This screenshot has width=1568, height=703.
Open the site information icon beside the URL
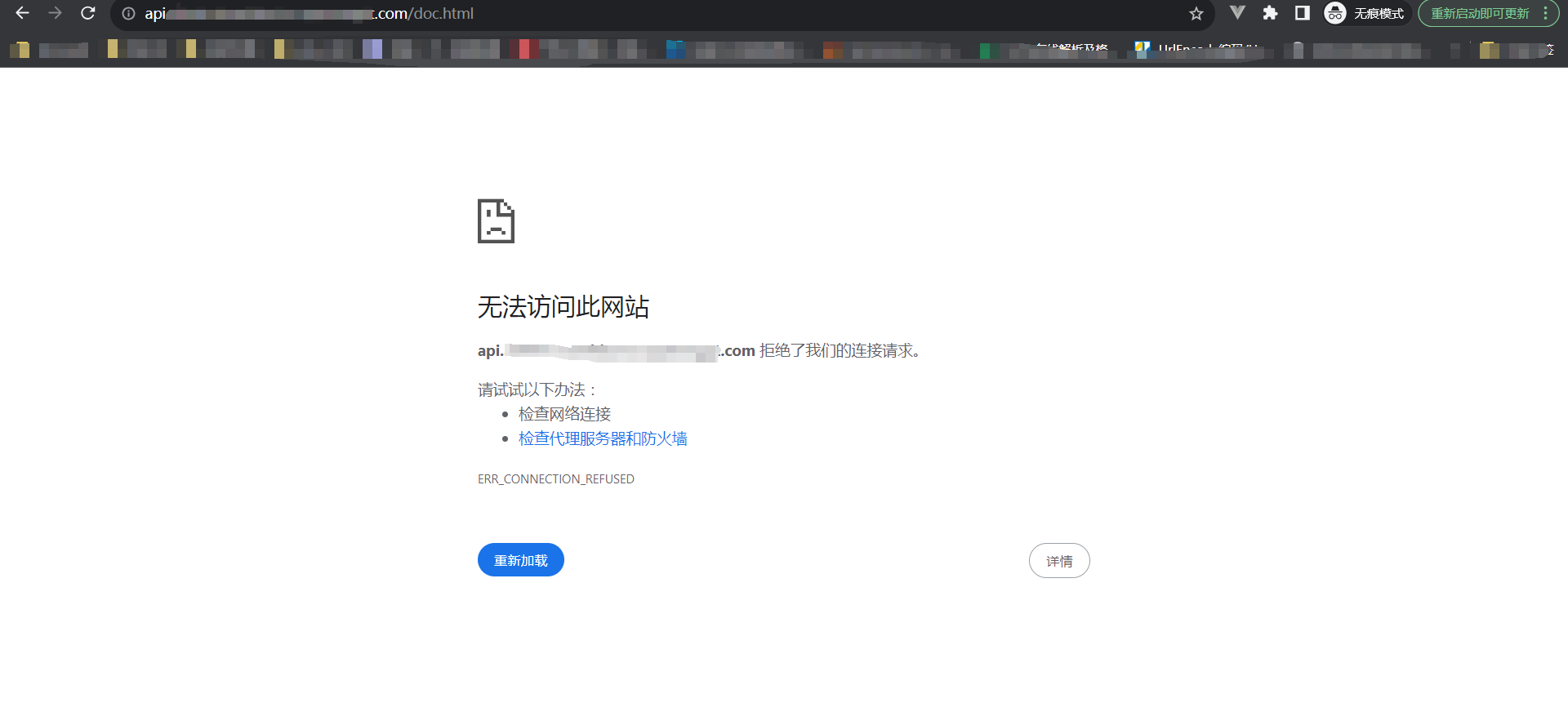click(128, 14)
